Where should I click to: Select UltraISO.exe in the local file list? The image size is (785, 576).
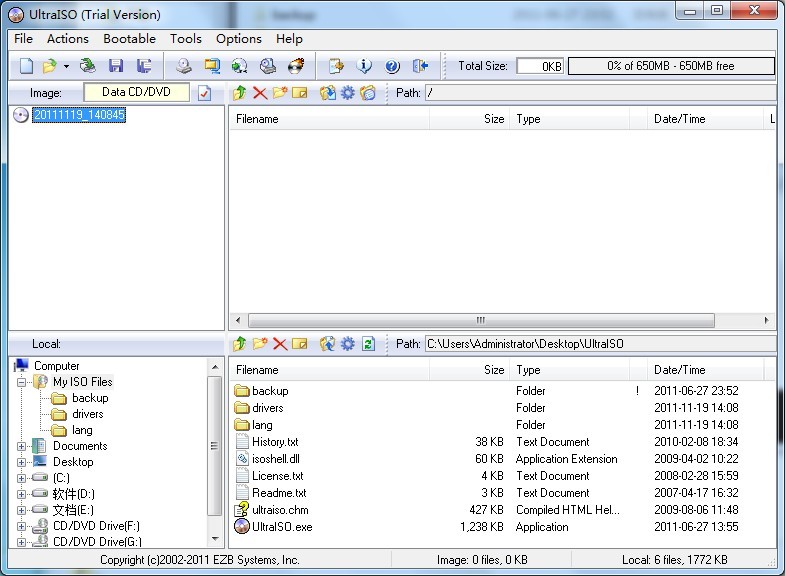[281, 526]
